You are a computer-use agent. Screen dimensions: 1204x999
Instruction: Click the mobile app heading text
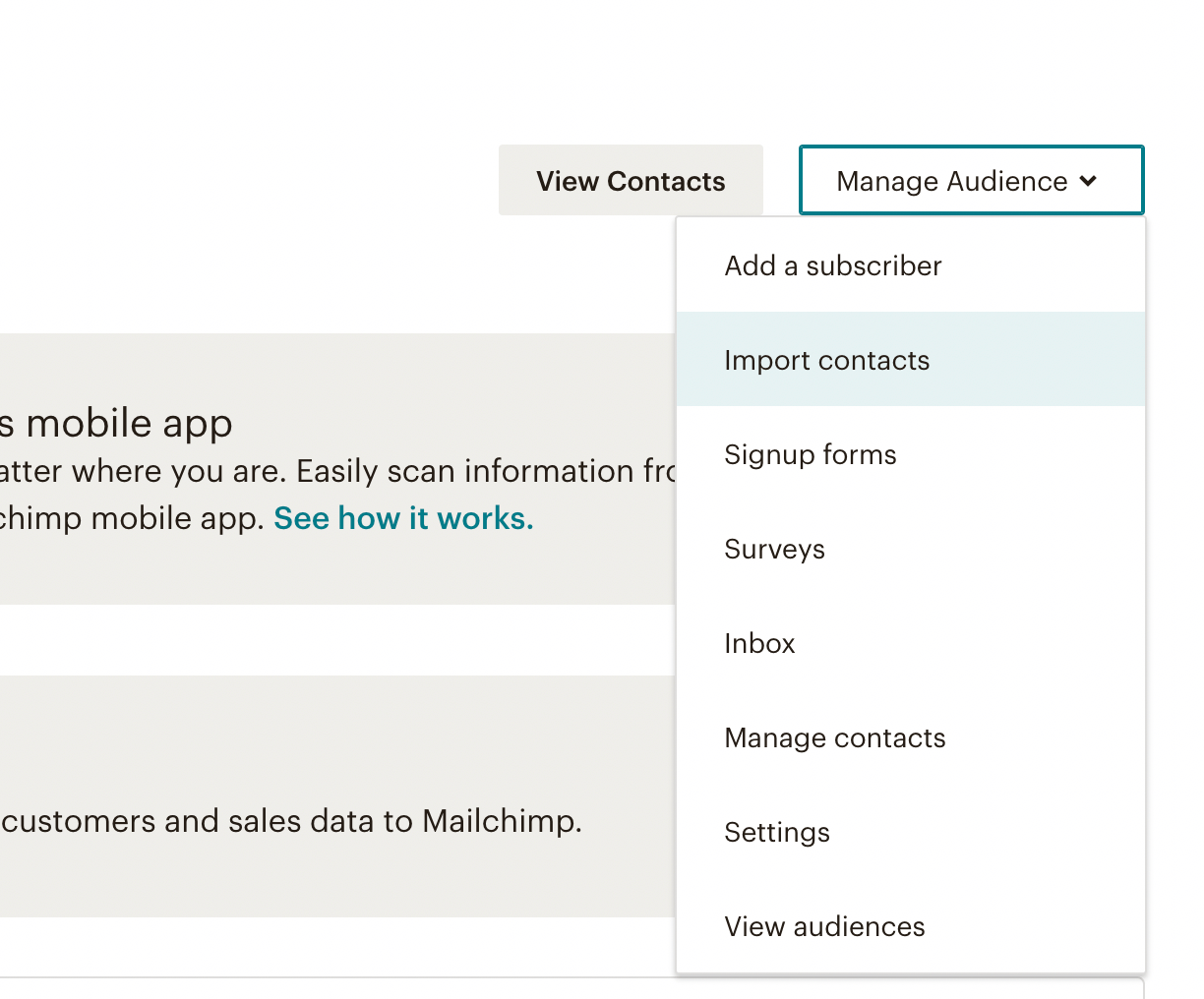coord(118,422)
